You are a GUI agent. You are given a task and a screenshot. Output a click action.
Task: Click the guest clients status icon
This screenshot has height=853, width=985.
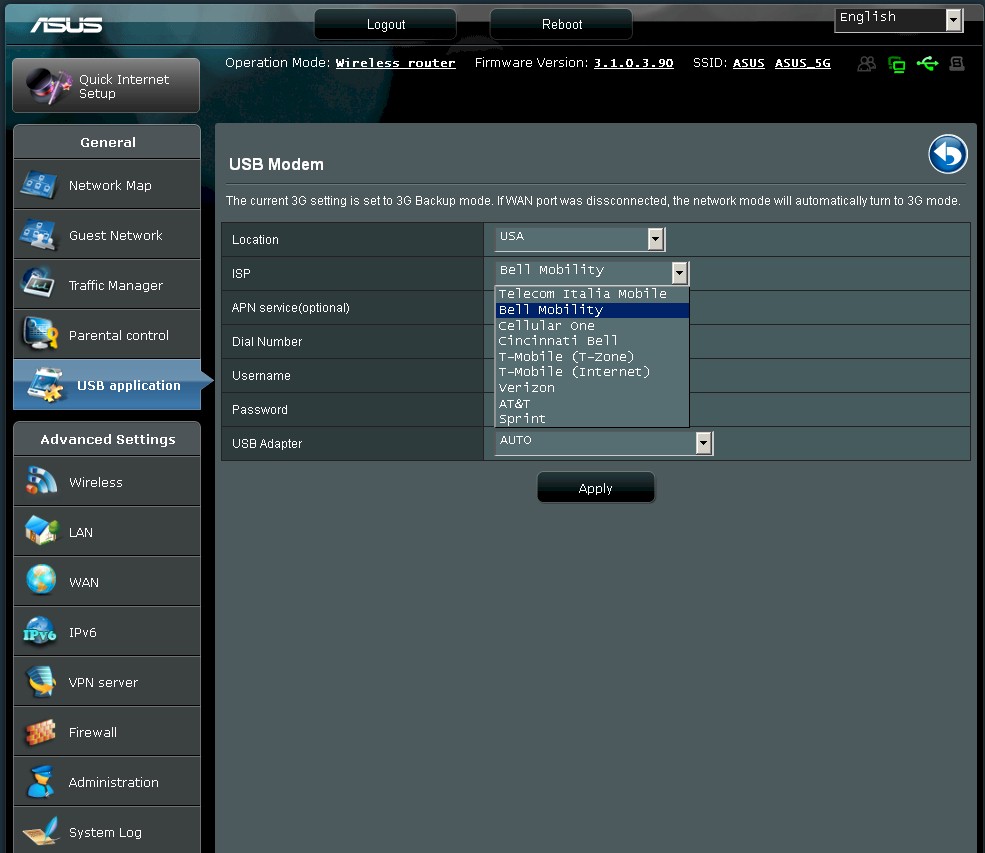(x=867, y=64)
